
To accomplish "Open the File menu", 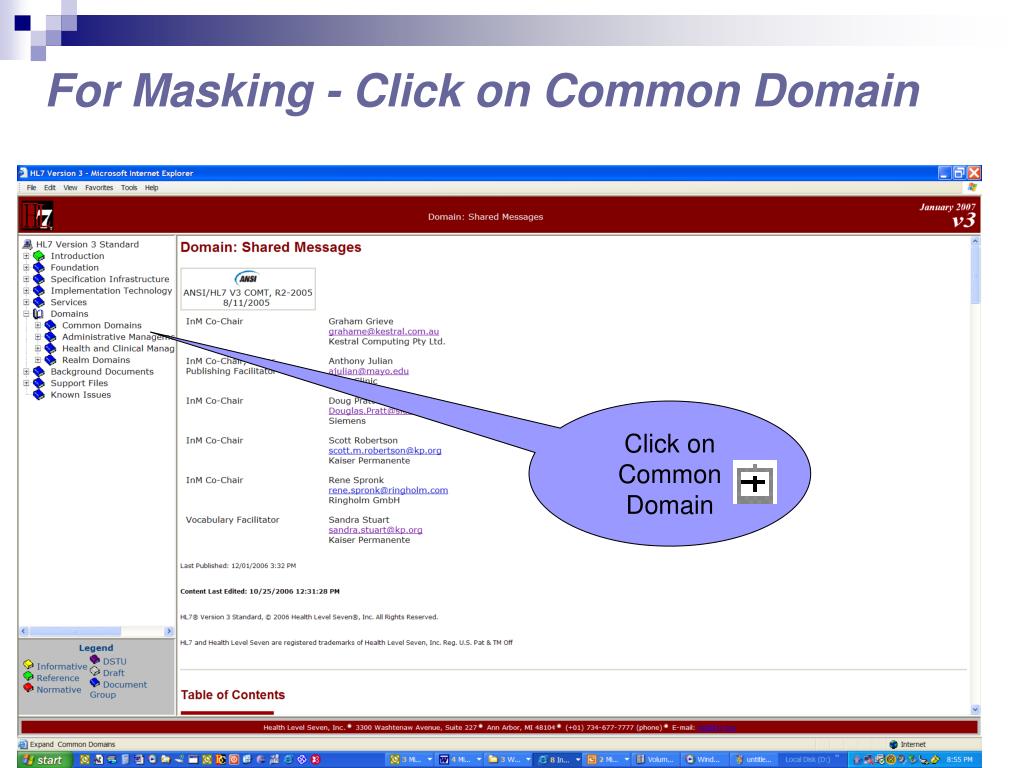I will (31, 187).
